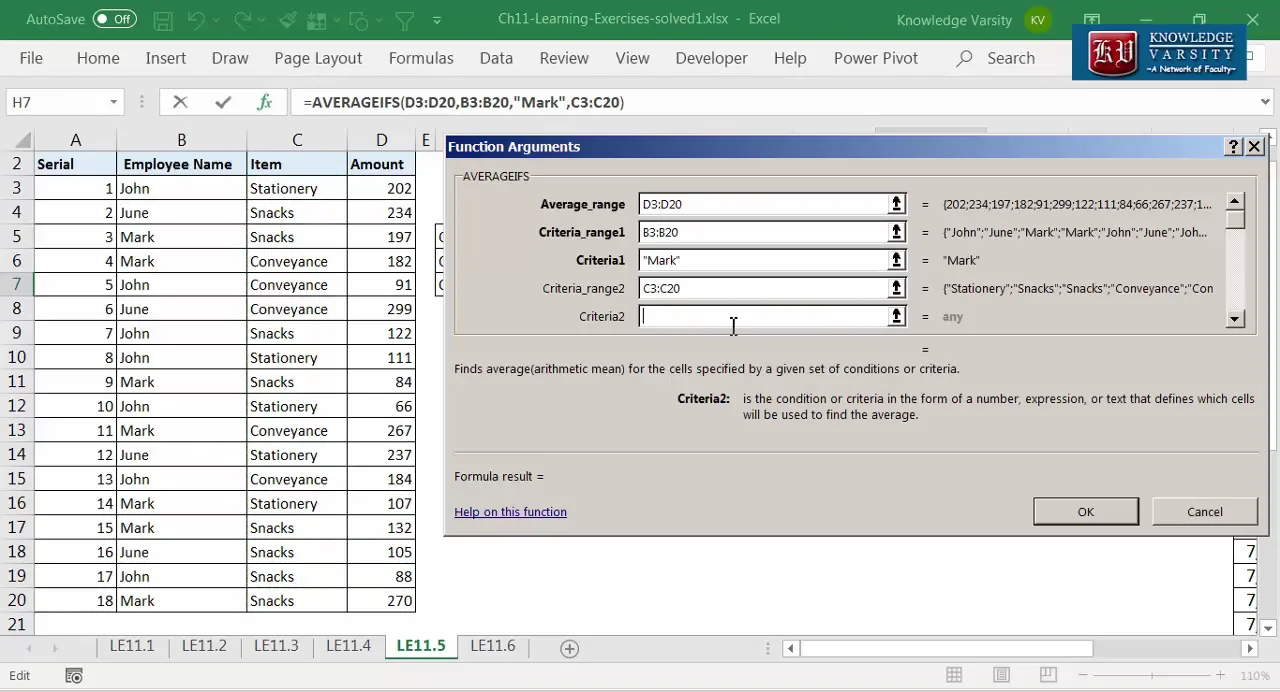Switch to the LE11.6 sheet tab
The height and width of the screenshot is (692, 1280).
(492, 646)
